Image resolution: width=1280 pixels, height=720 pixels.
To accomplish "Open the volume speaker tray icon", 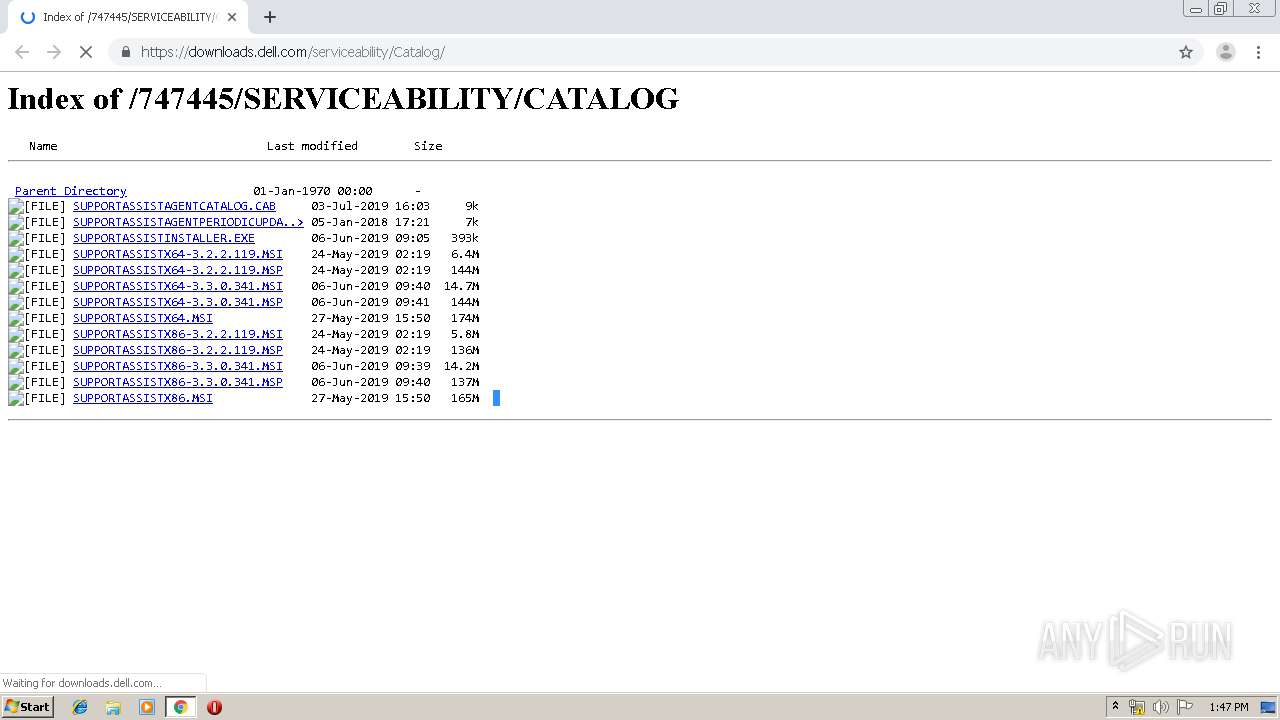I will [1161, 707].
